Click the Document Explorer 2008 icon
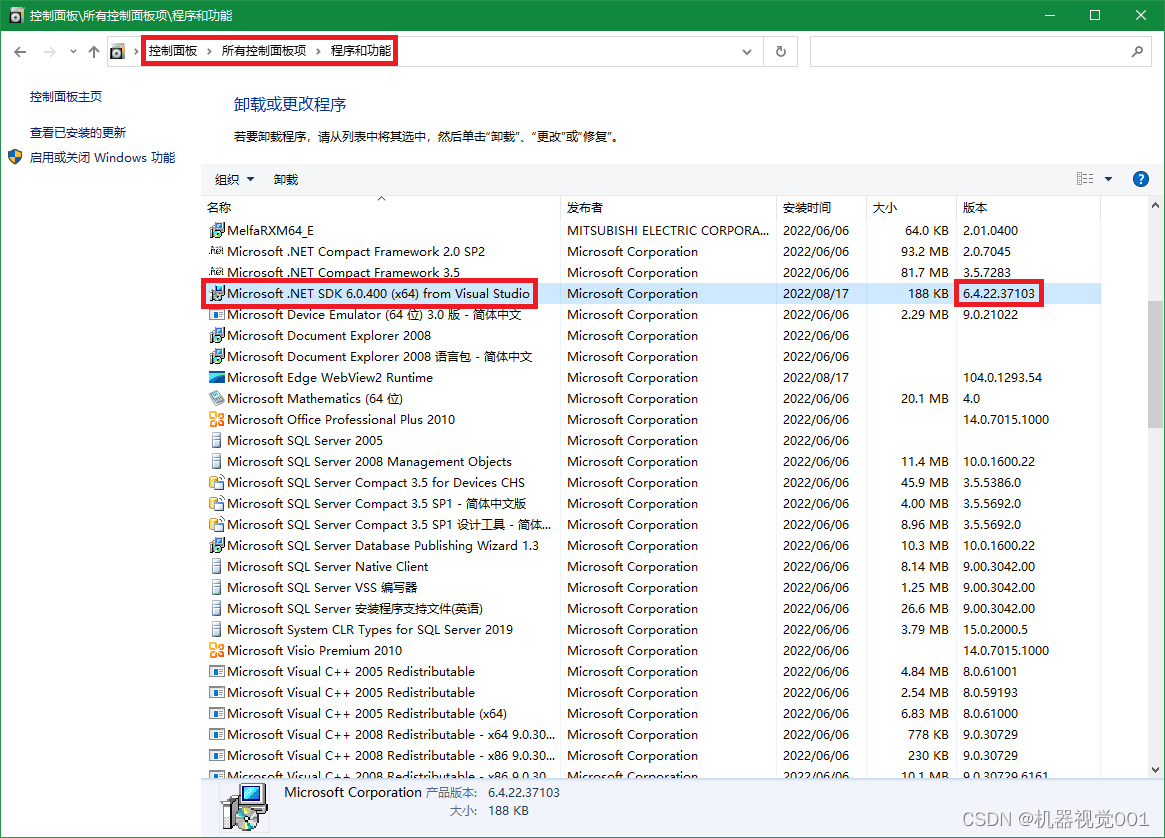Image resolution: width=1165 pixels, height=838 pixels. 216,335
